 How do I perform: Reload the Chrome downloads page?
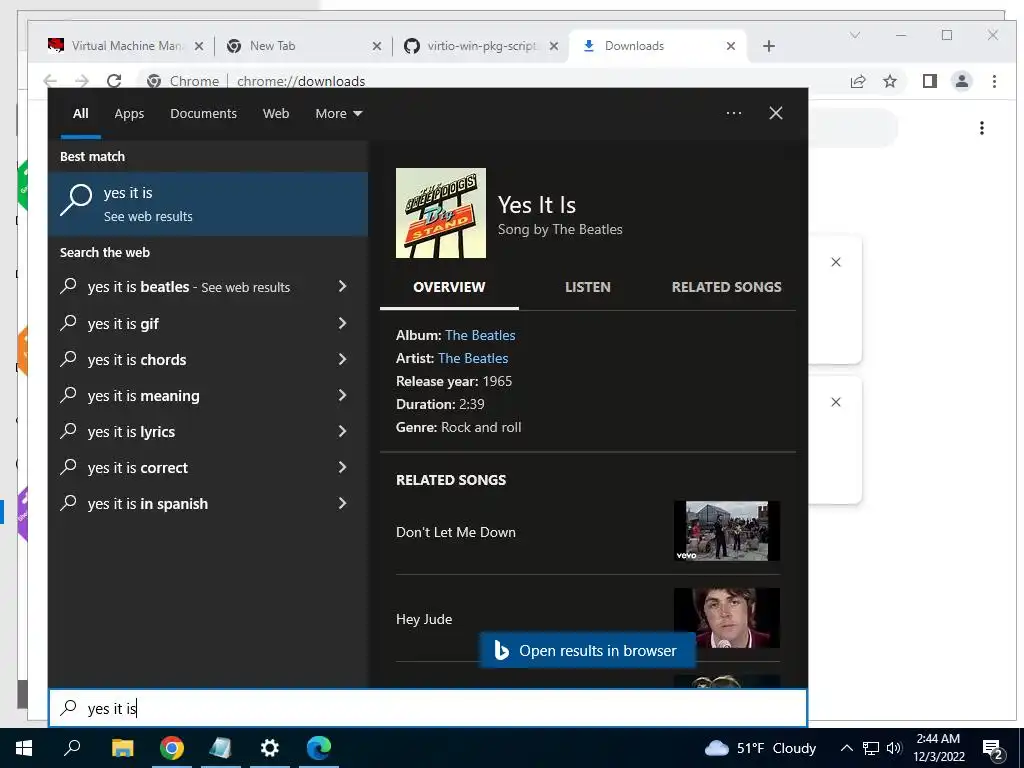114,81
